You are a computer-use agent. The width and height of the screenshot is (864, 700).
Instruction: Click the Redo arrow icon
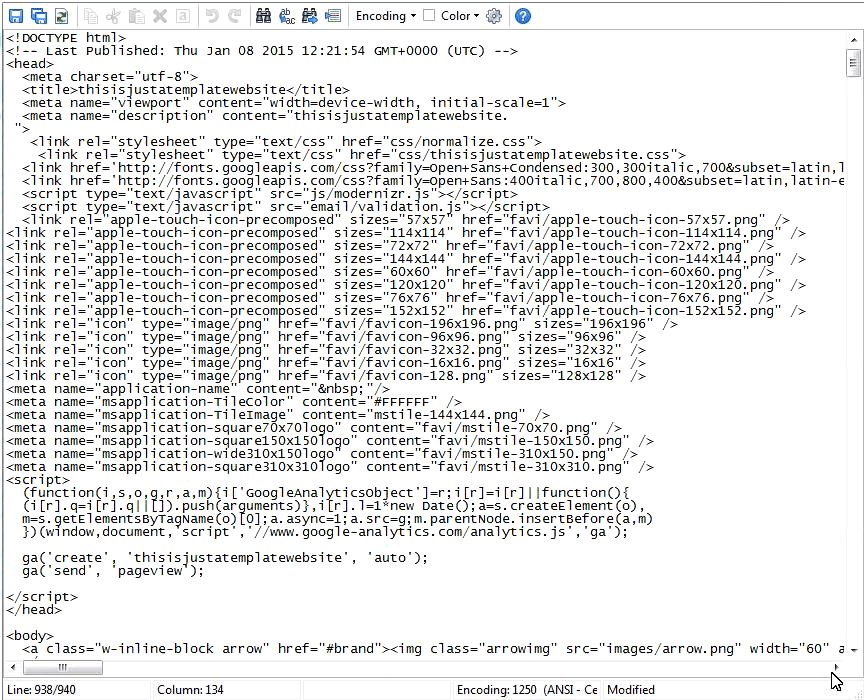pyautogui.click(x=235, y=16)
